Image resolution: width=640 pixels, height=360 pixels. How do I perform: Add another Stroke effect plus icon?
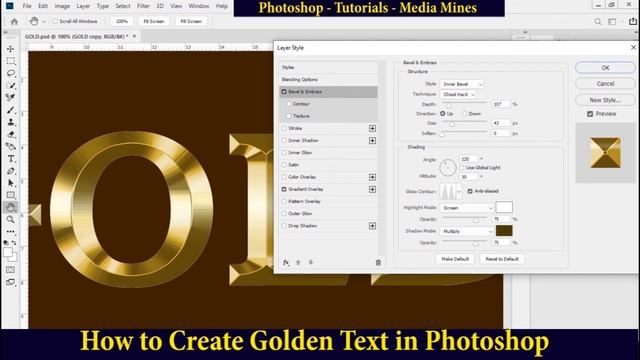pyautogui.click(x=372, y=128)
